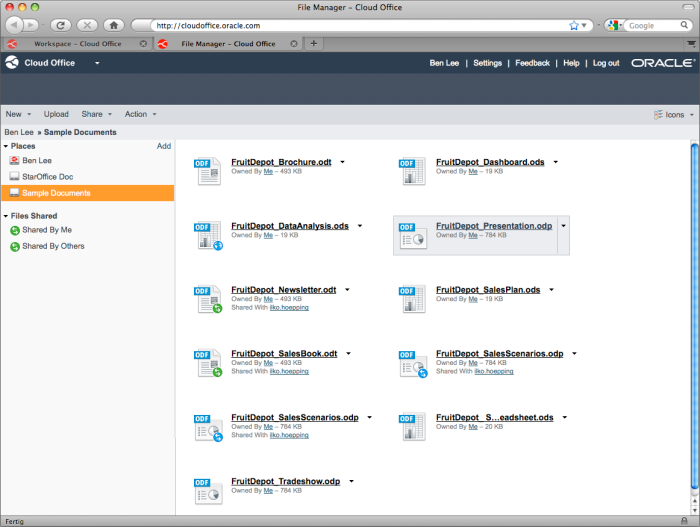The image size is (700, 527).
Task: Click Add link in Places panel
Action: coord(164,146)
